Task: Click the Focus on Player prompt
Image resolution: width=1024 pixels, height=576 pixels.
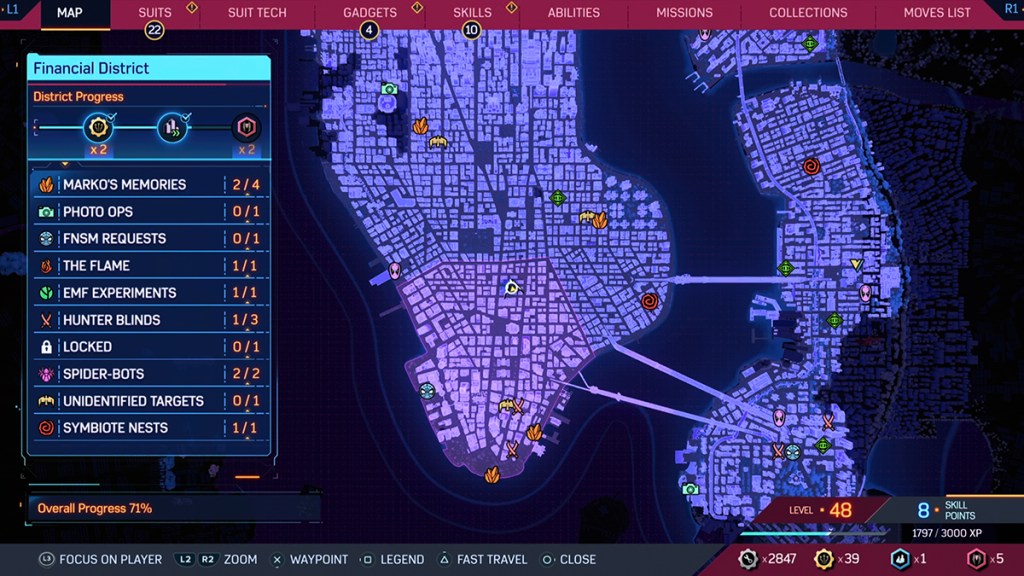Action: pos(101,560)
